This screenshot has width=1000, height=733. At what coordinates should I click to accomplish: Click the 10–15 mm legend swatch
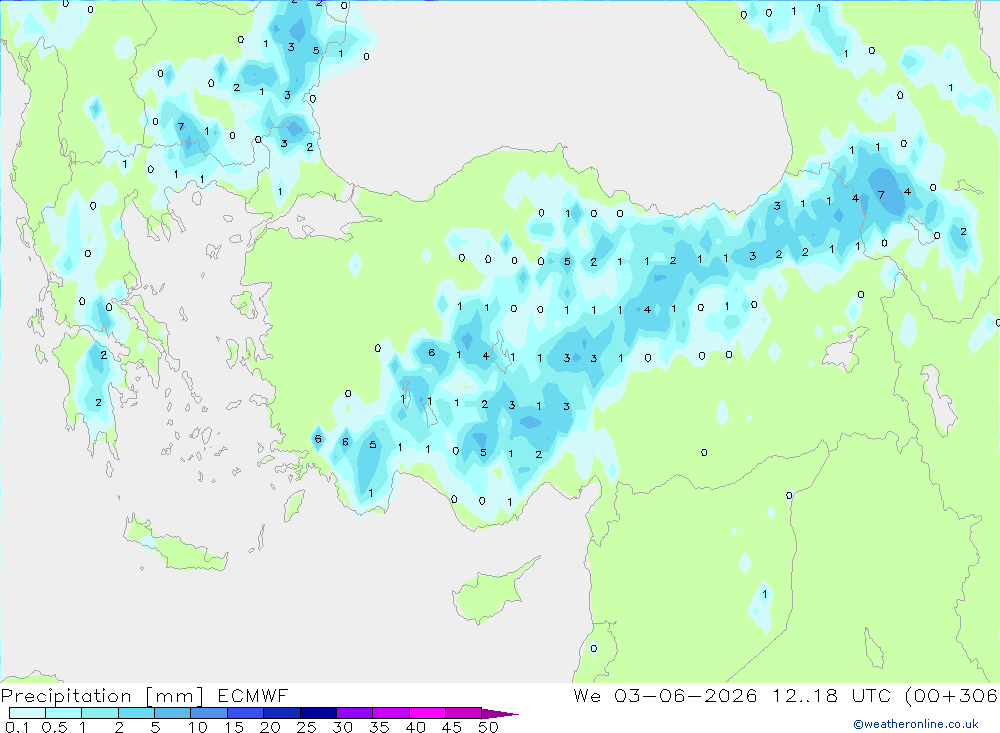pos(209,713)
